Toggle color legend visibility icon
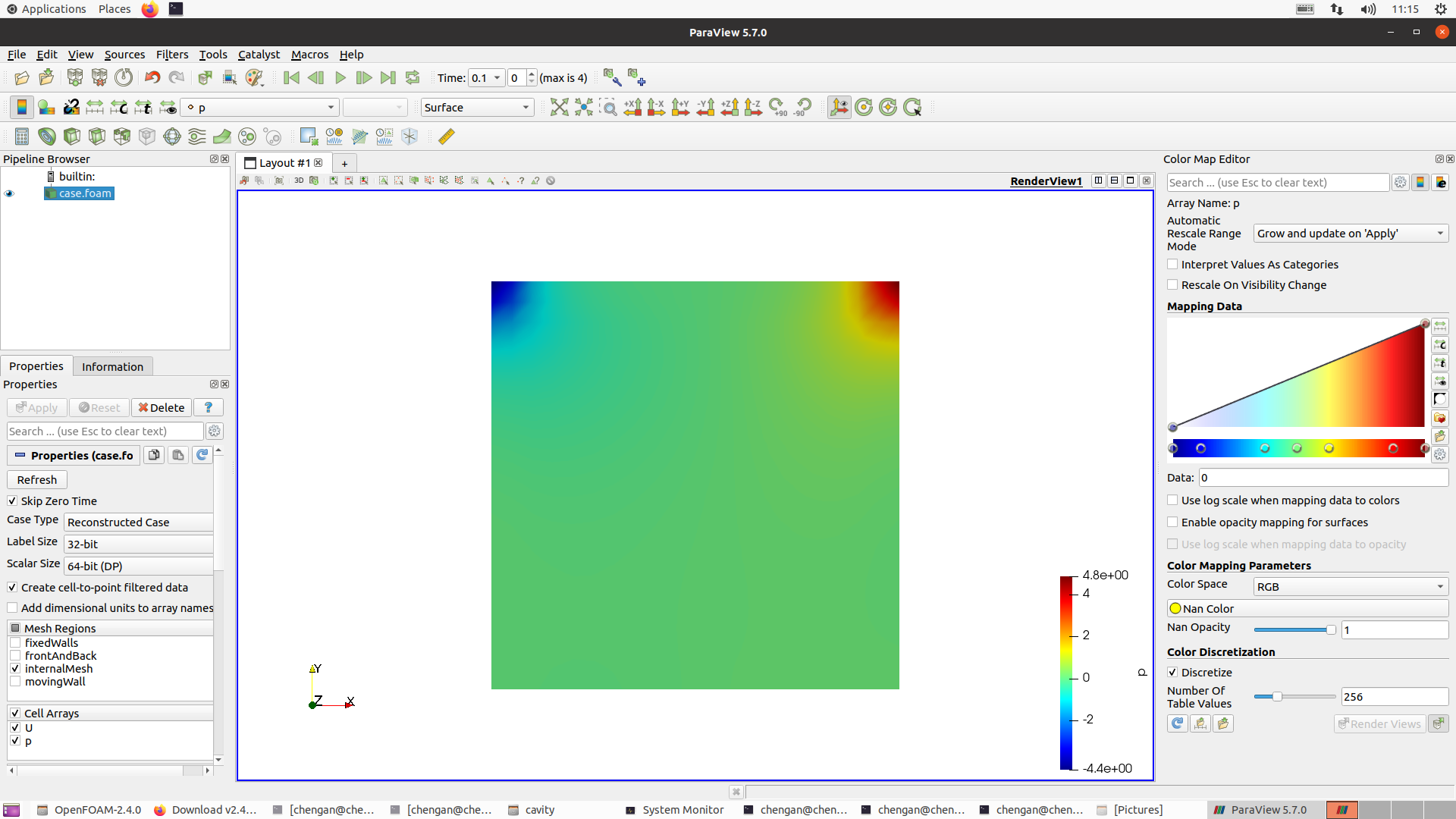 click(22, 108)
